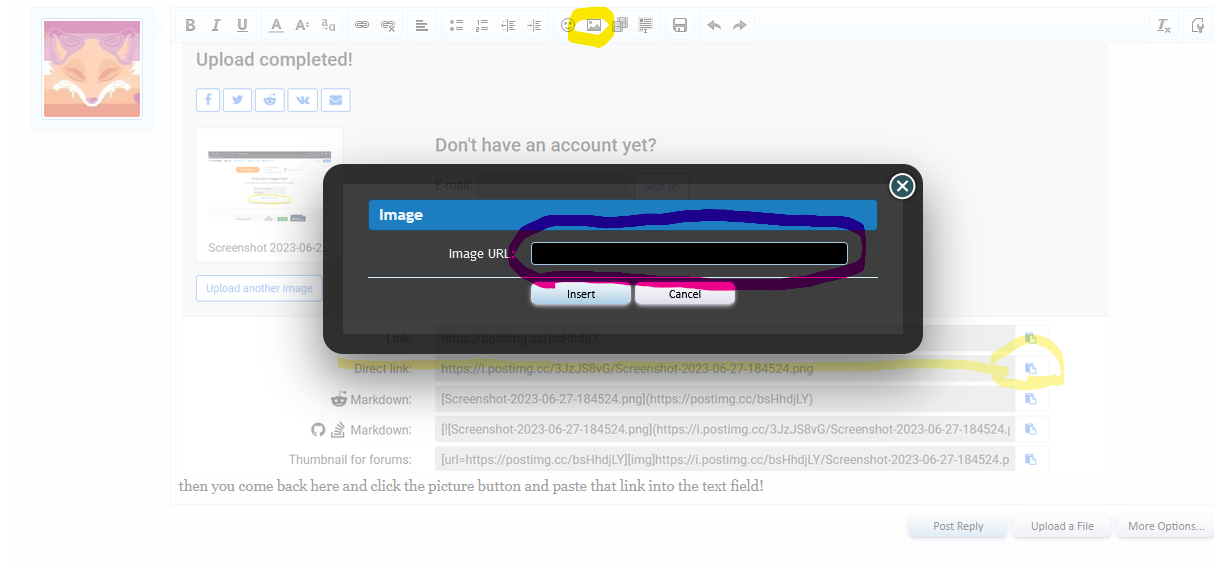Close the Image dialog with X

click(902, 186)
